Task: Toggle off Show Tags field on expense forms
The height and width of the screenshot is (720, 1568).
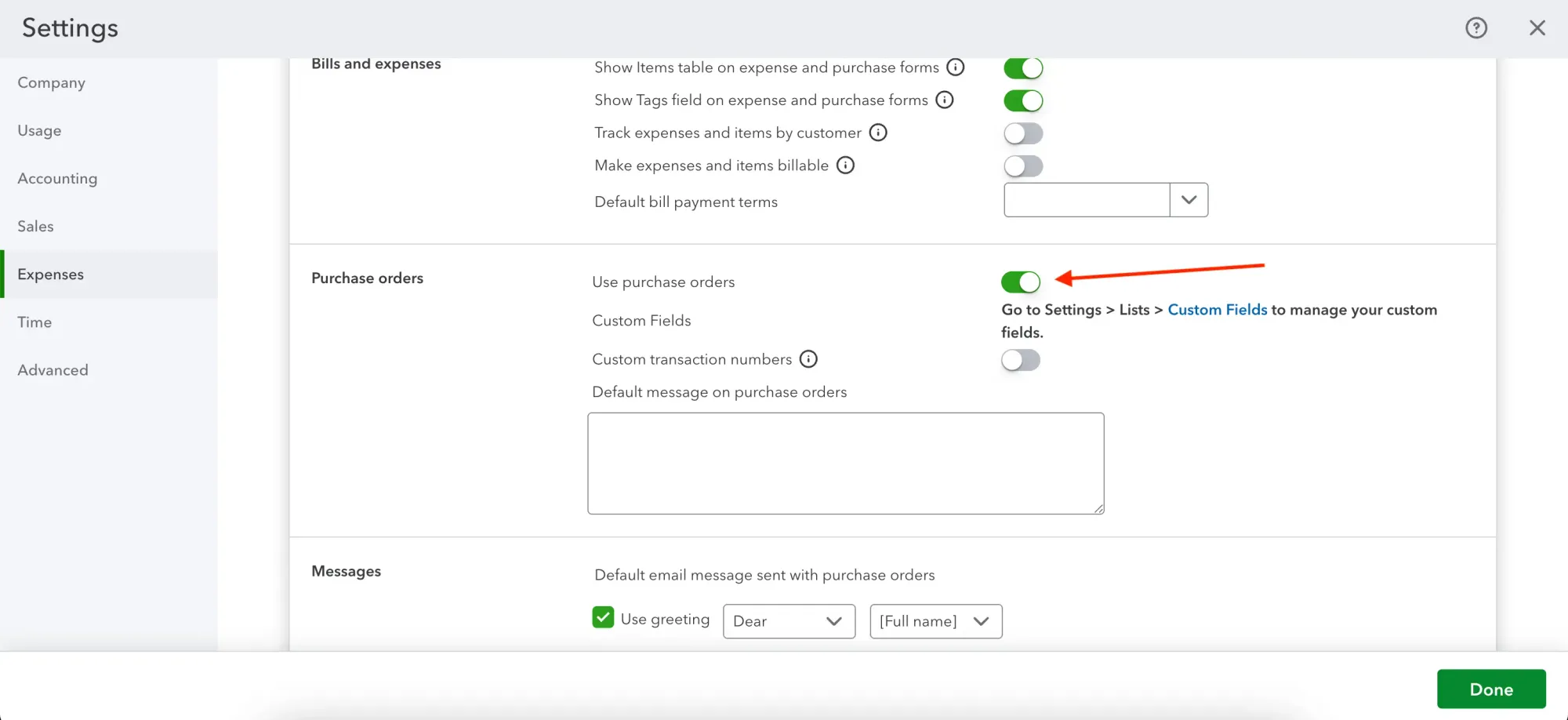Action: 1022,100
